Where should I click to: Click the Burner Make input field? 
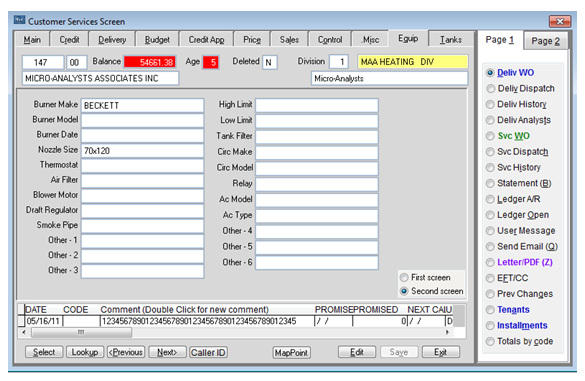pos(143,106)
